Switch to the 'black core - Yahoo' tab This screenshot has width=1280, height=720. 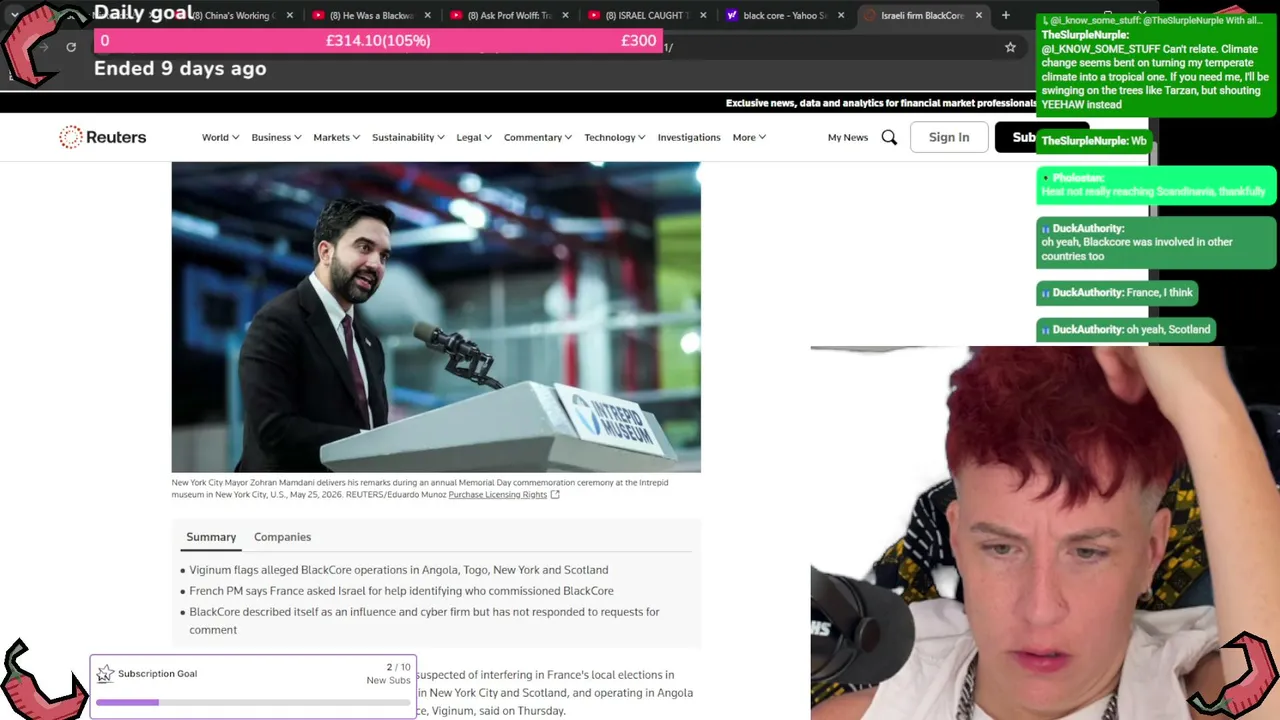(x=783, y=15)
